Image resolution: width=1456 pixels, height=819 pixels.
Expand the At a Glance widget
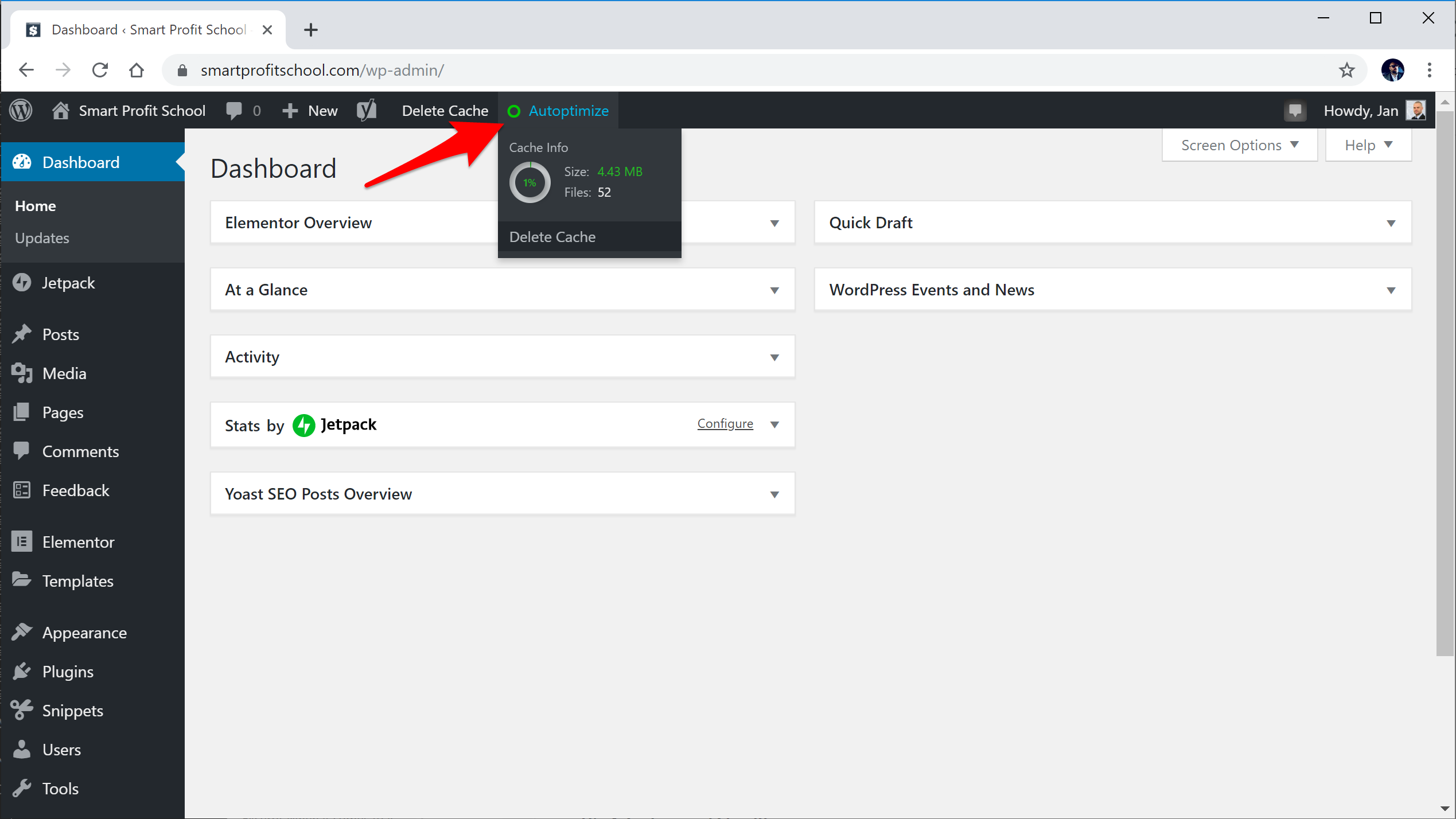(774, 290)
